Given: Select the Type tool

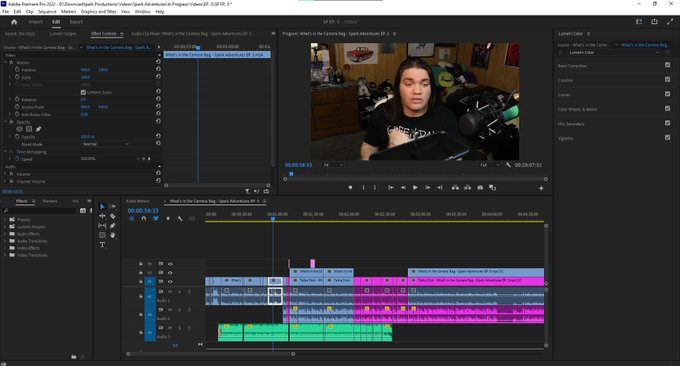Looking at the screenshot, I should click(102, 245).
